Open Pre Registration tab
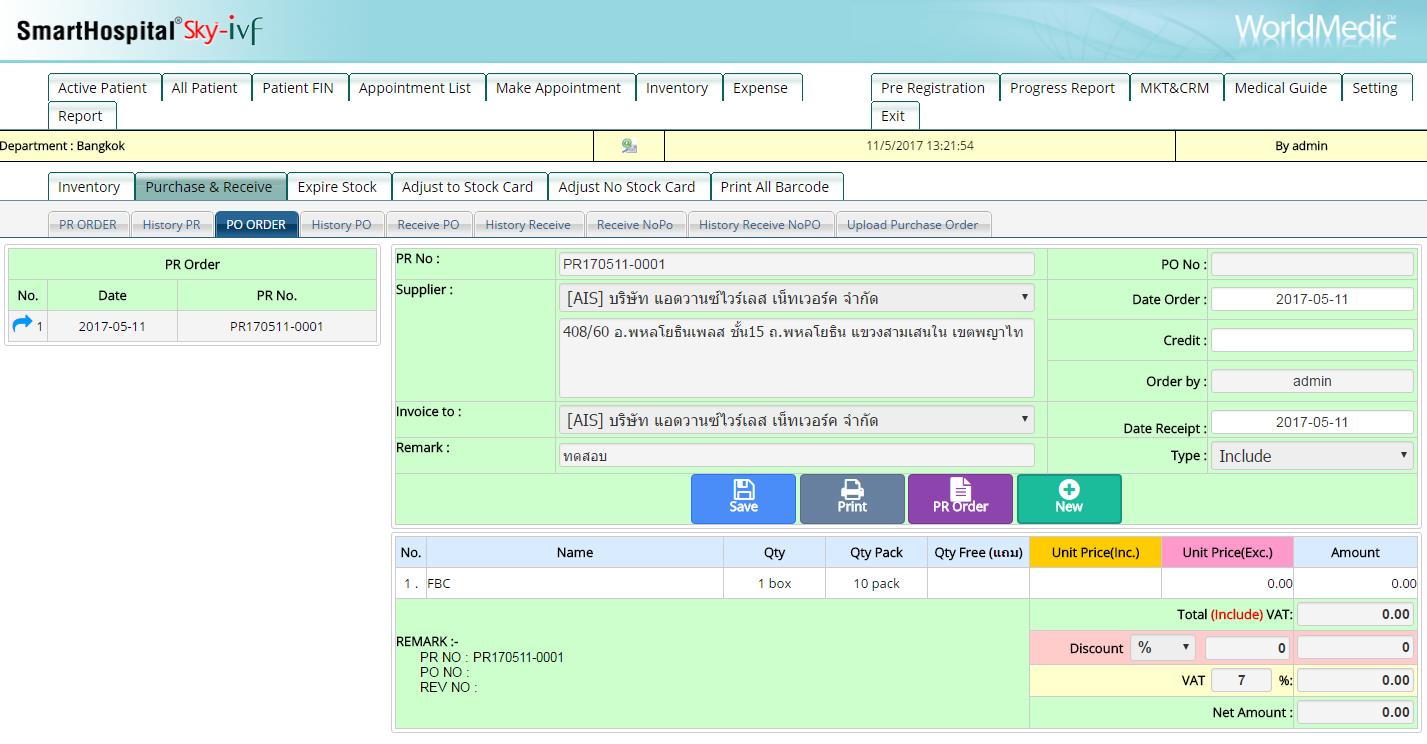 point(933,88)
